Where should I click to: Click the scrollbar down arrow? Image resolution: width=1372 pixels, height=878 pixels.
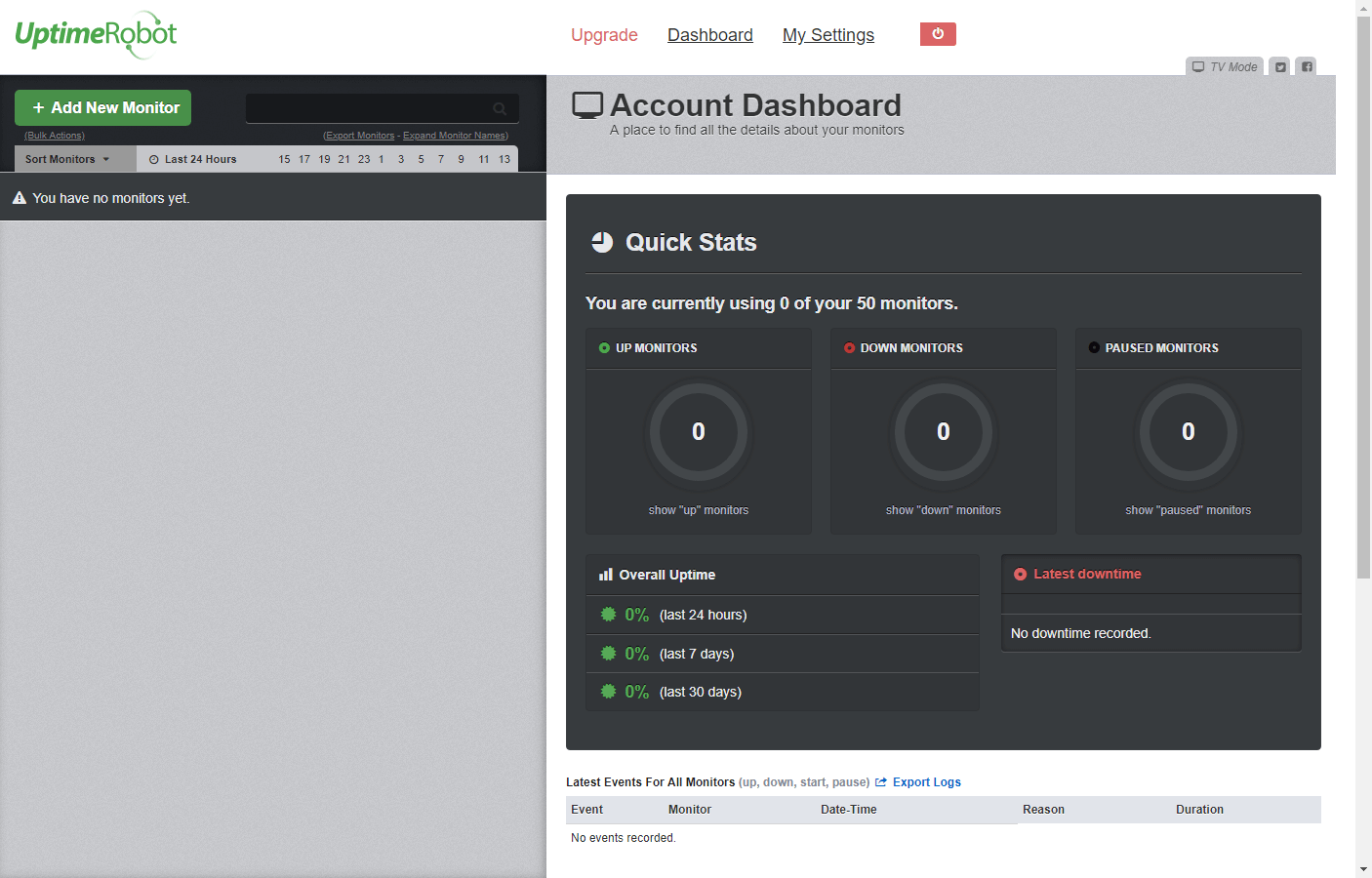click(x=1363, y=869)
